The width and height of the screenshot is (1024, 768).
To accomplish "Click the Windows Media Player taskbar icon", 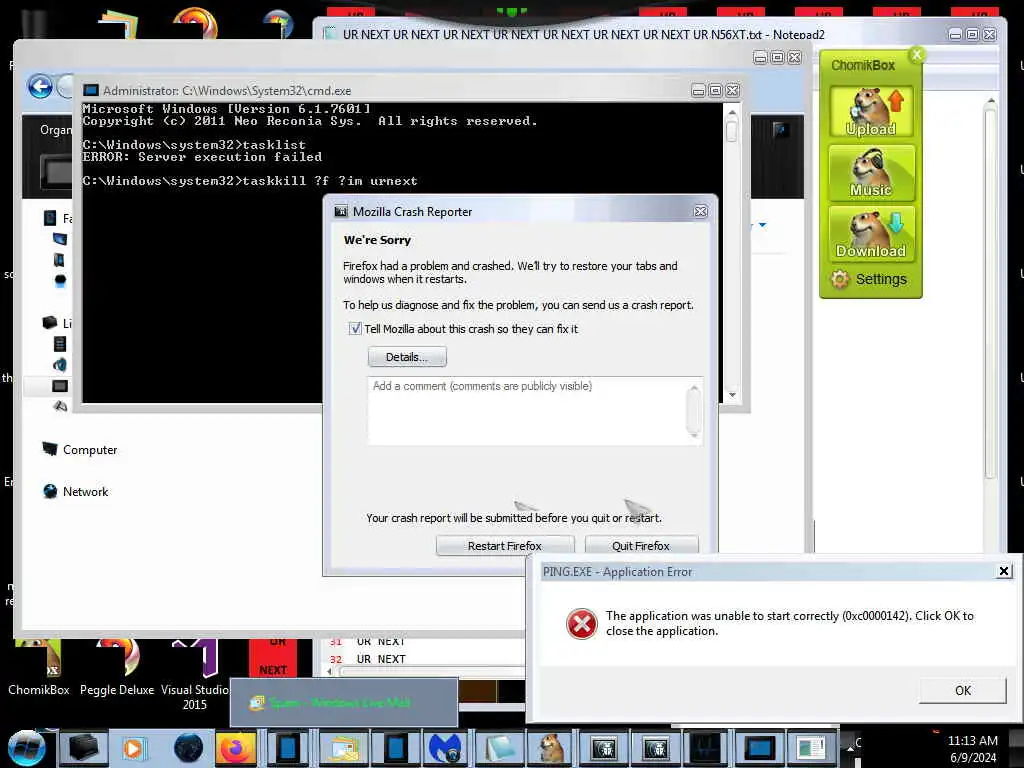I will (133, 748).
